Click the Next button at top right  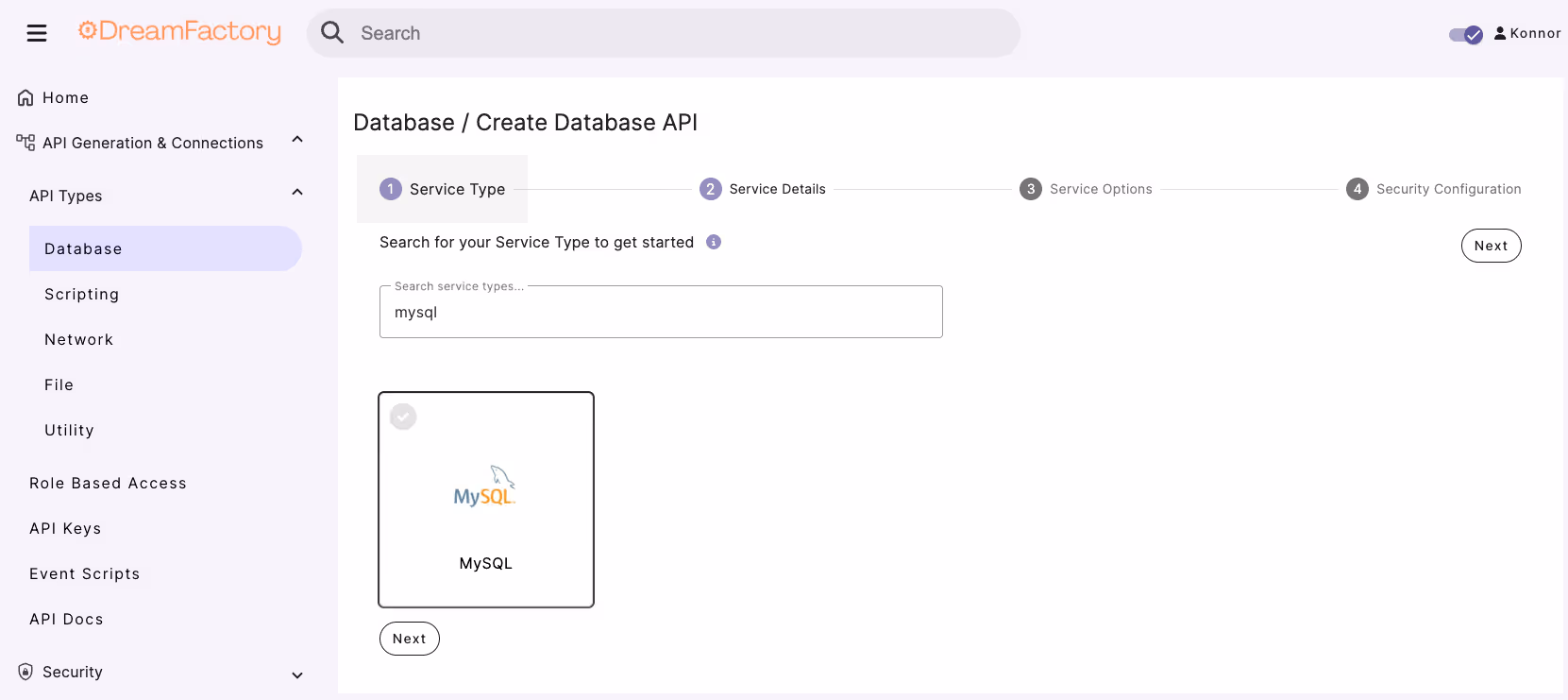pyautogui.click(x=1492, y=246)
